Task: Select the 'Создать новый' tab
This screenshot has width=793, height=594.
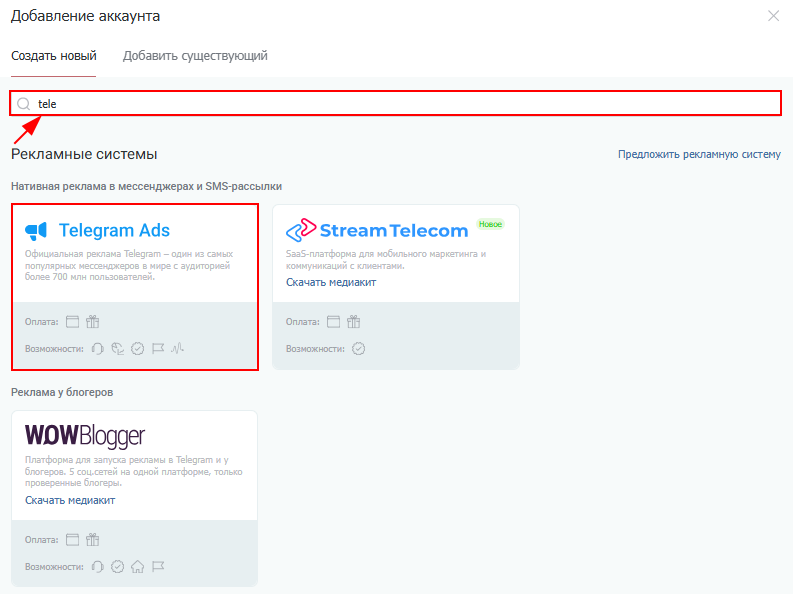Action: pos(54,56)
